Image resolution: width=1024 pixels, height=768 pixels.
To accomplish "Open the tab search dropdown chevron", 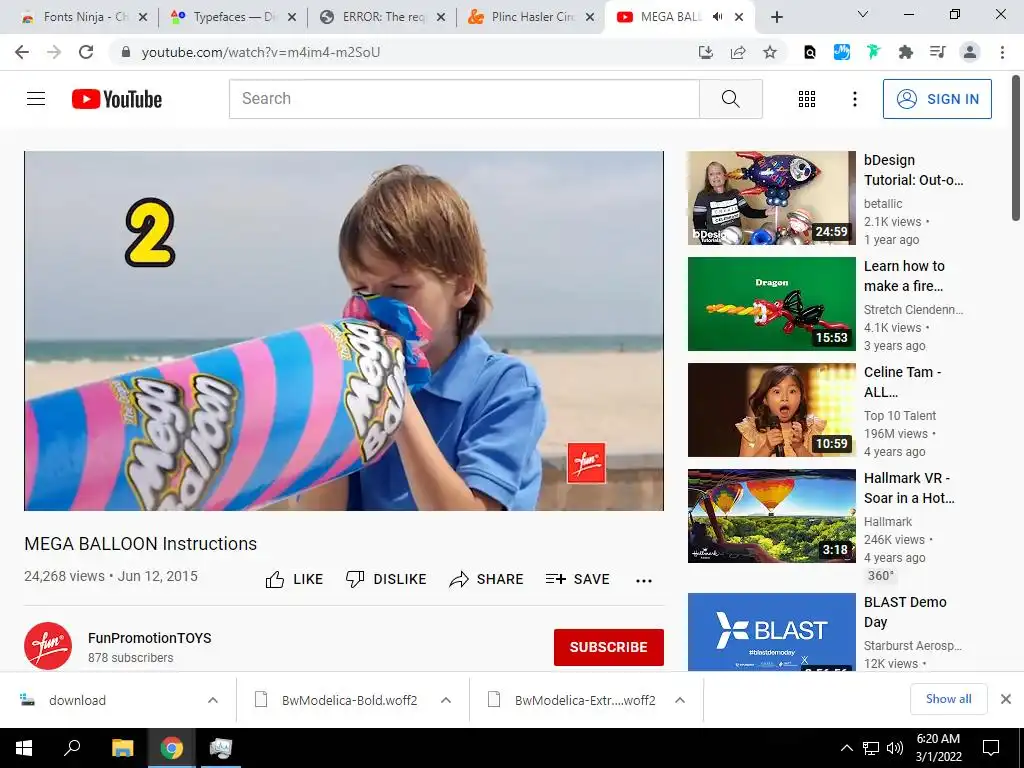I will 863,14.
